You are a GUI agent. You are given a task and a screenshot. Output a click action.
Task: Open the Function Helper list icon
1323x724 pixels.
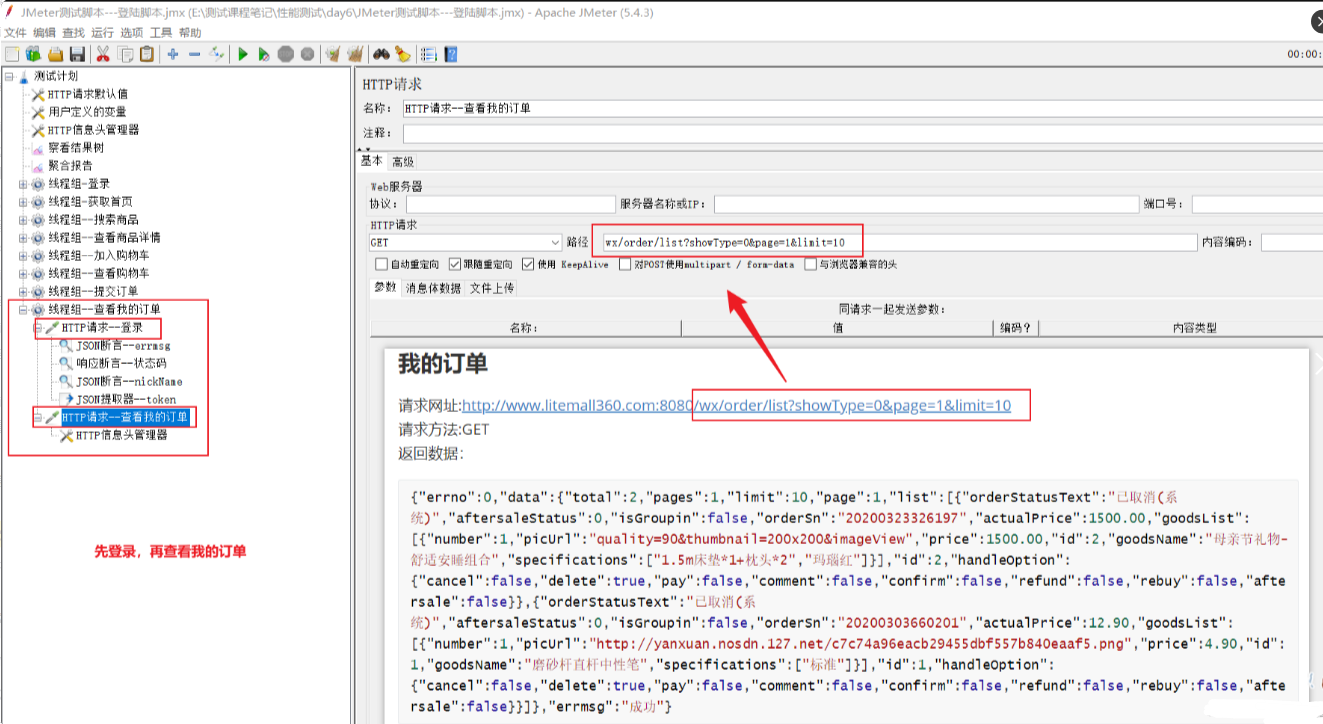428,54
